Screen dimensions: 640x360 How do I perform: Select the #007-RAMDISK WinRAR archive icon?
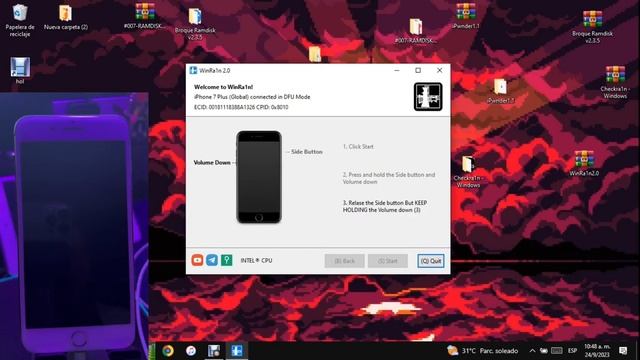point(145,16)
